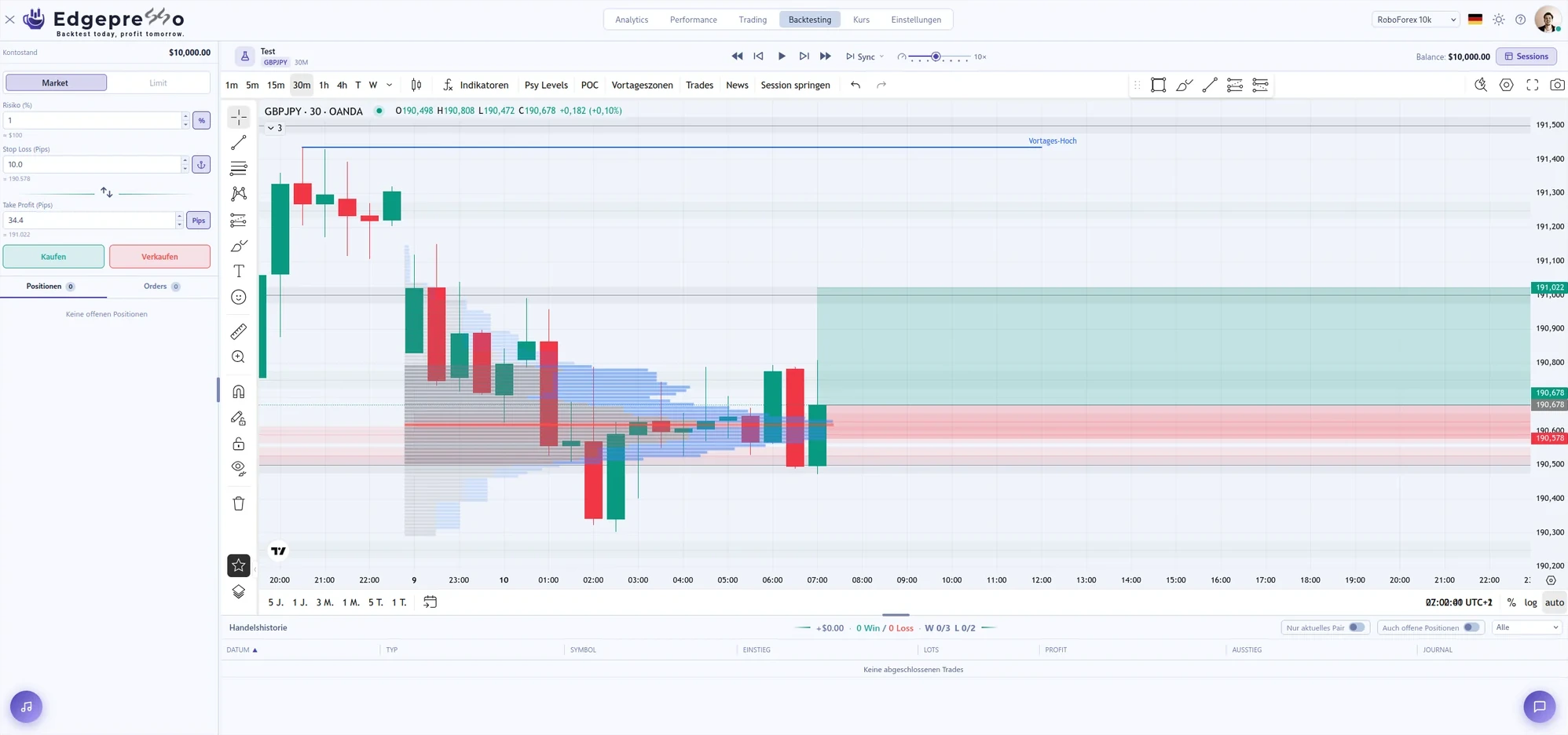Open the text annotation tool
The height and width of the screenshot is (735, 1568).
239,271
